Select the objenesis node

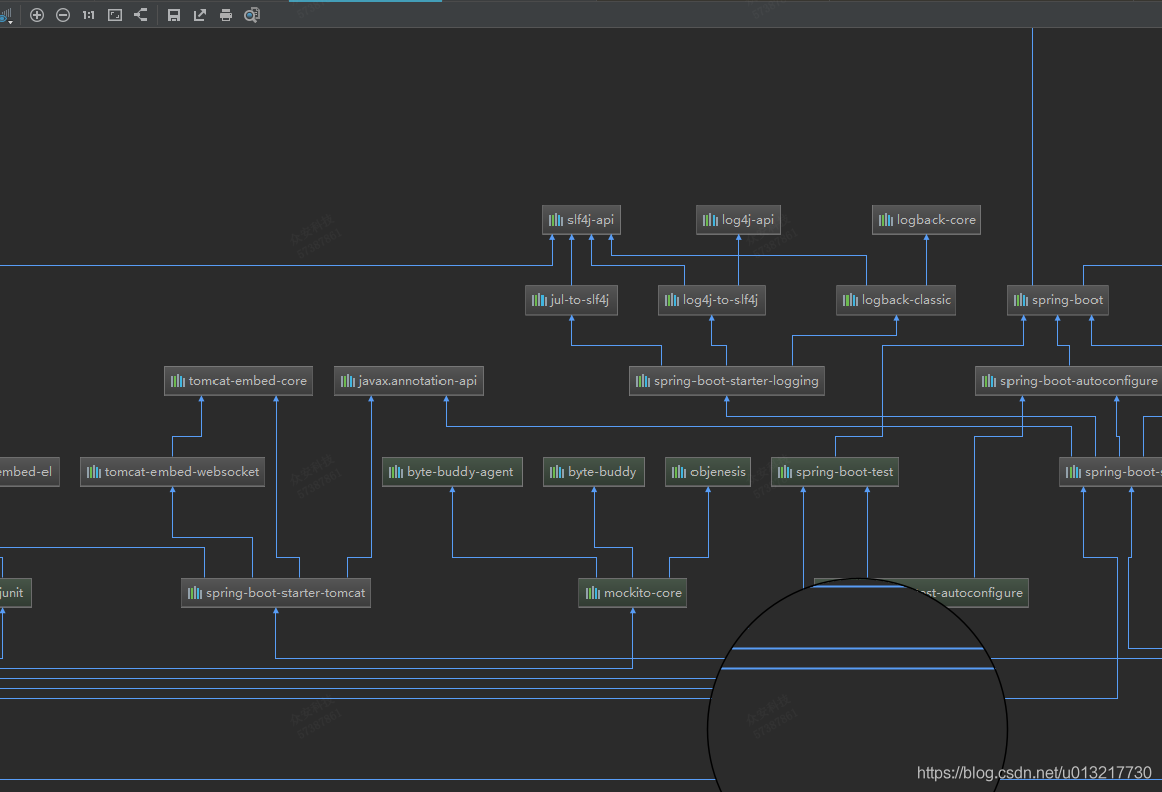708,472
